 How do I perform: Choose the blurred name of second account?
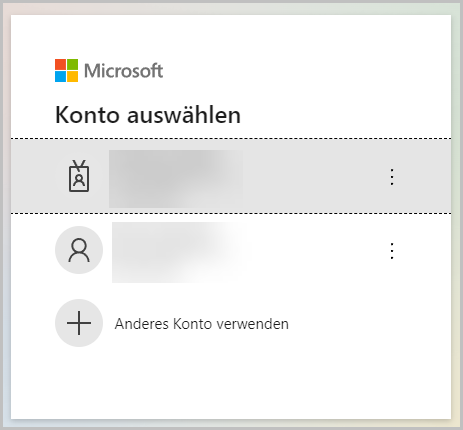coord(179,252)
